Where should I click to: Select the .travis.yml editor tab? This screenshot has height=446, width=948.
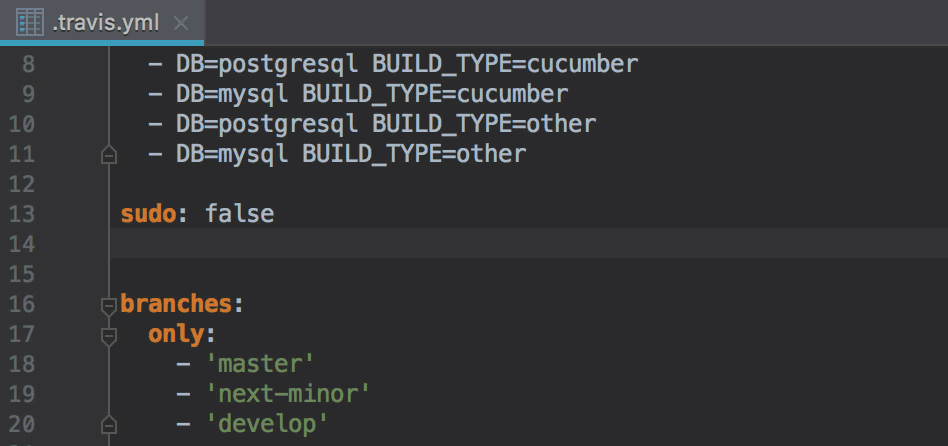click(x=102, y=23)
